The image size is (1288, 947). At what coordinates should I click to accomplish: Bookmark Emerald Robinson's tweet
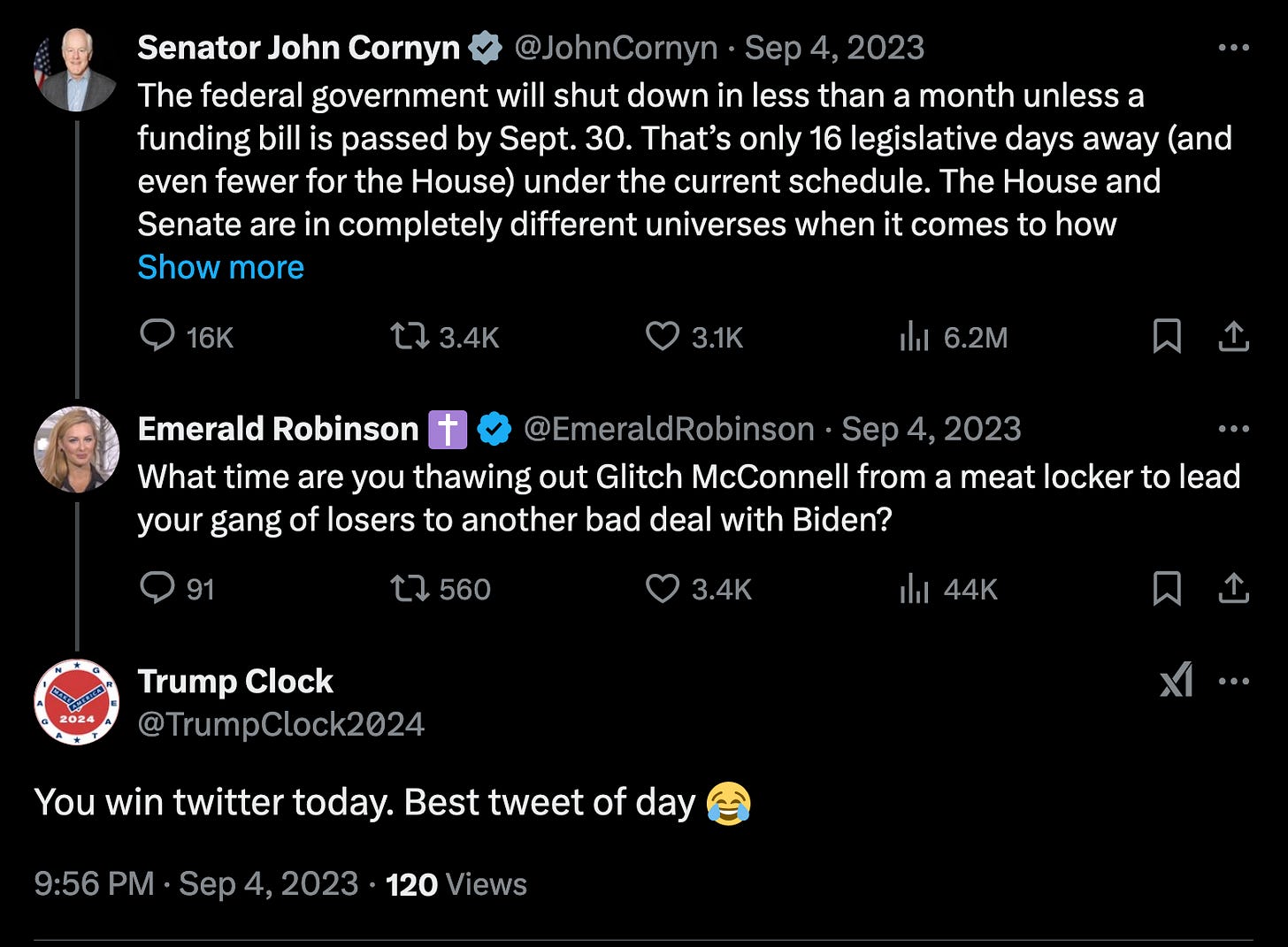(1167, 588)
